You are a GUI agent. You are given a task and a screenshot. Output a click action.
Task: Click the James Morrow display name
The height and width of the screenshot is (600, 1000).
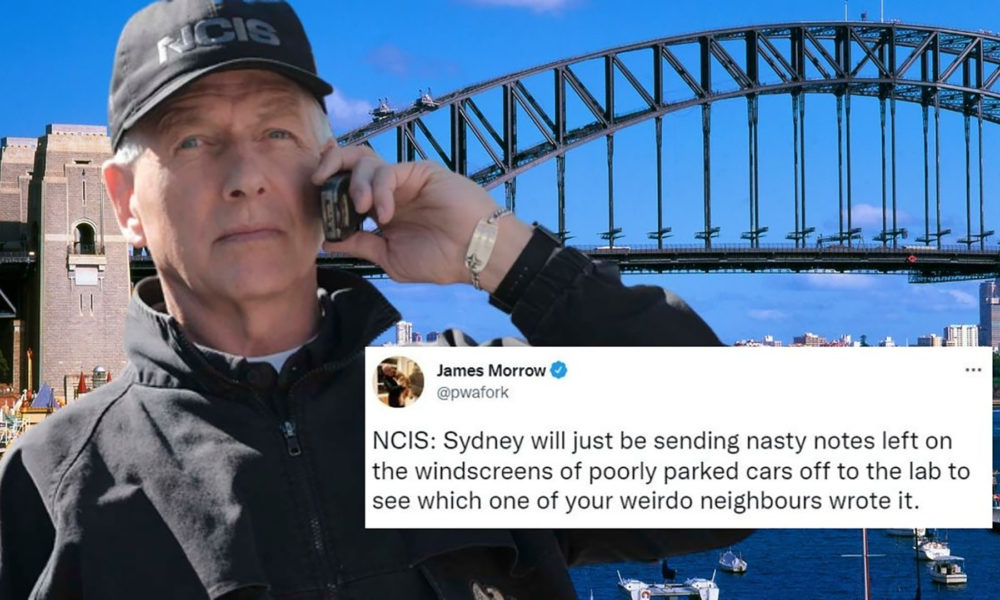coord(491,370)
